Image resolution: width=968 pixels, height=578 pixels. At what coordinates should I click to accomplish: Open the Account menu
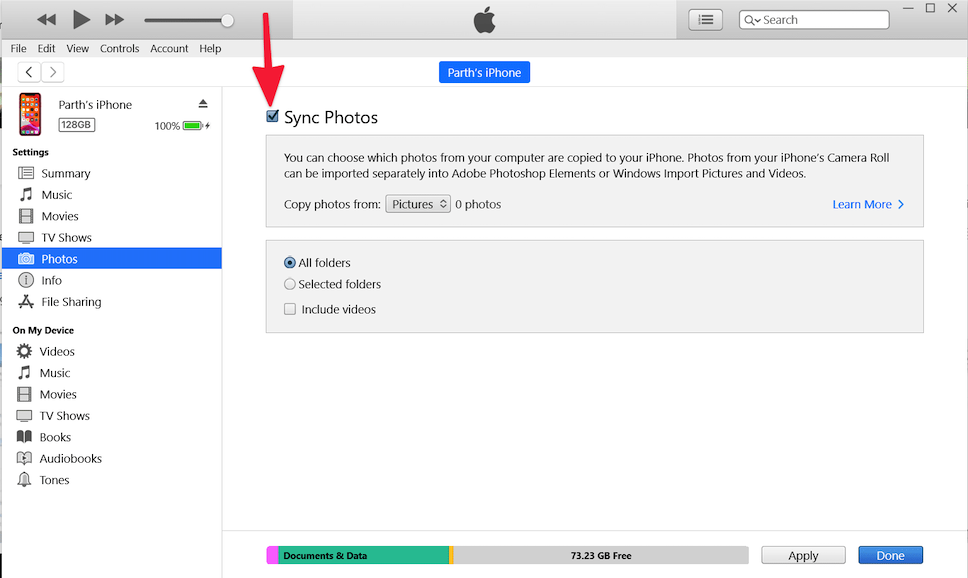[x=169, y=48]
